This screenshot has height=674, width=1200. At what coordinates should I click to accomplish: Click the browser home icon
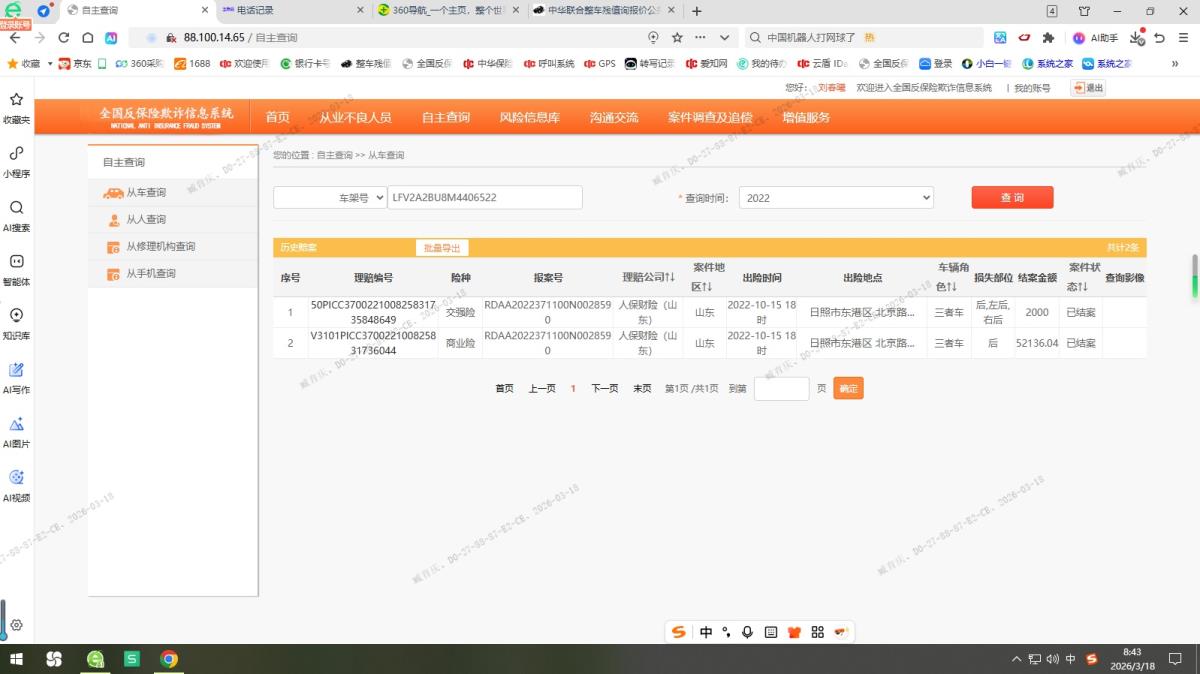pyautogui.click(x=88, y=37)
